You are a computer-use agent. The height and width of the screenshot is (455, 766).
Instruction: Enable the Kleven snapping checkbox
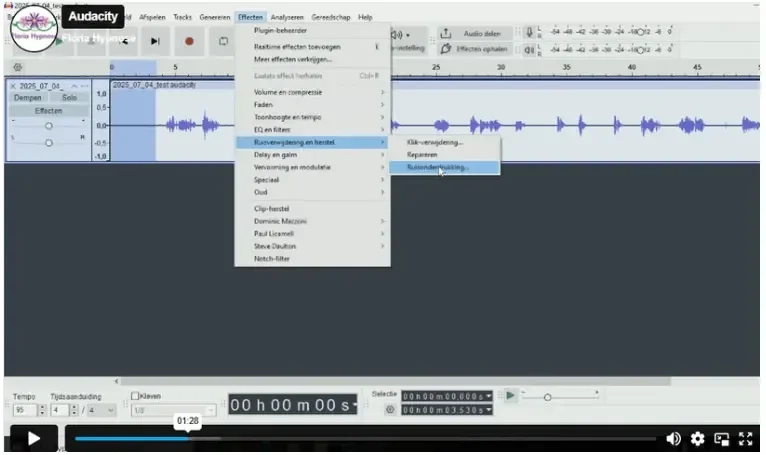pos(135,396)
